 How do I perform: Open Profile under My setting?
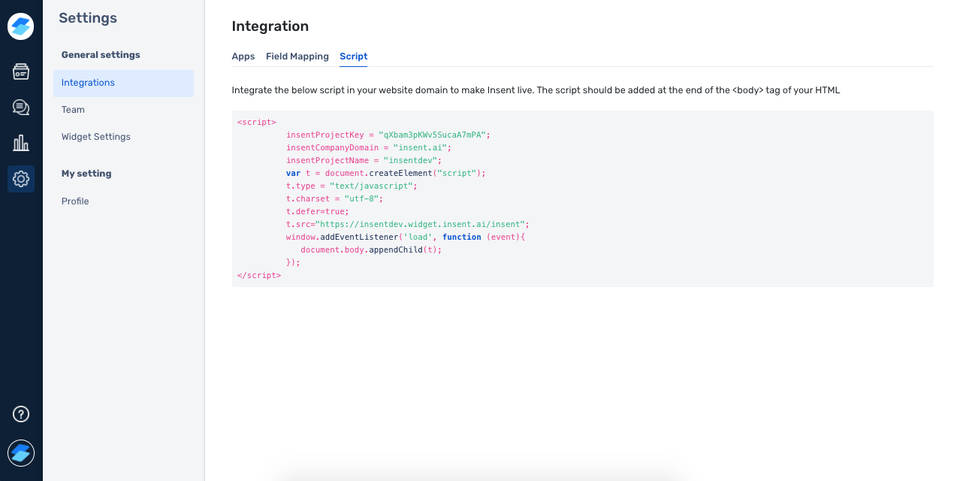(x=75, y=201)
